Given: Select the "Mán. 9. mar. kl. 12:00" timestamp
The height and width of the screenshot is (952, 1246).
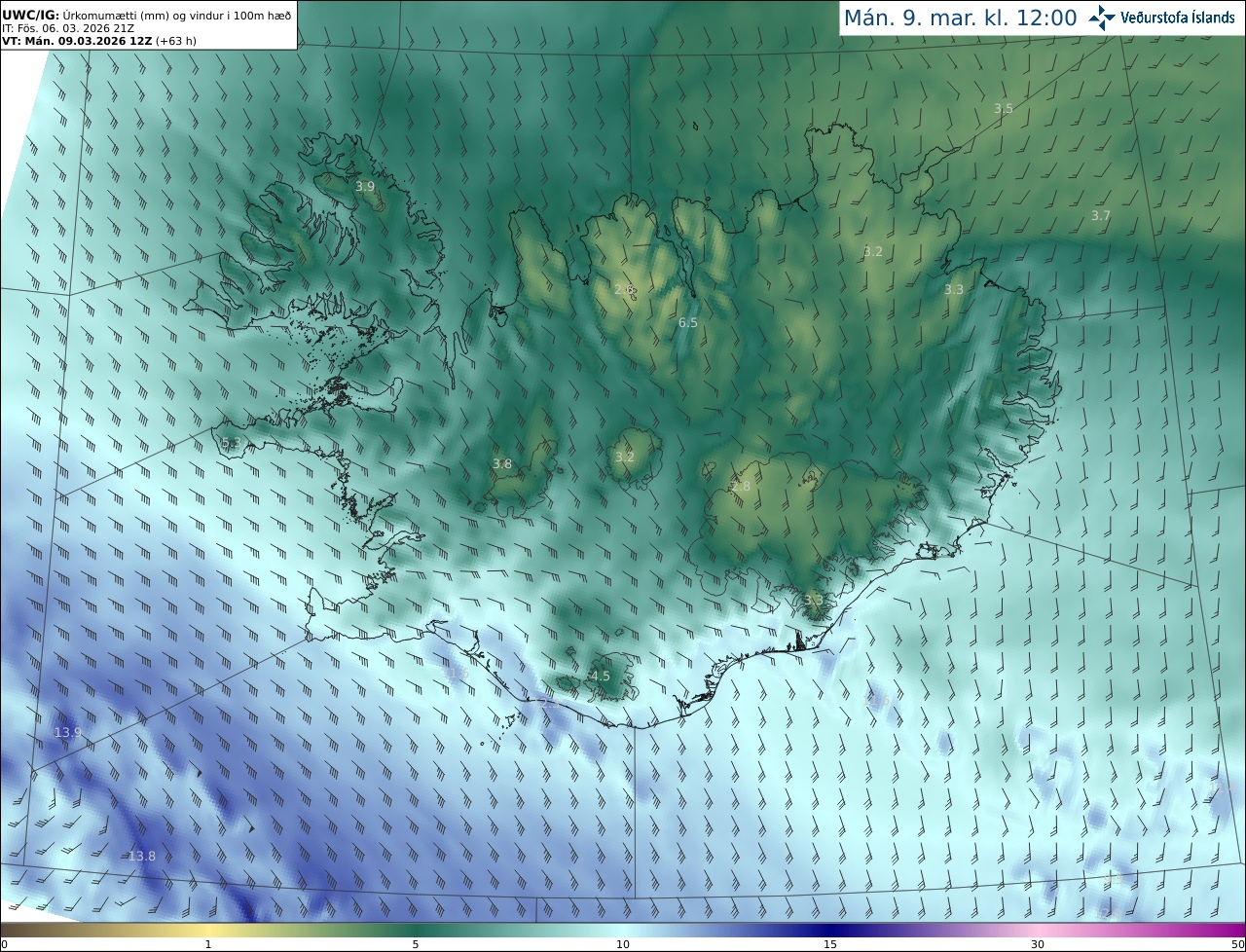Looking at the screenshot, I should [960, 18].
